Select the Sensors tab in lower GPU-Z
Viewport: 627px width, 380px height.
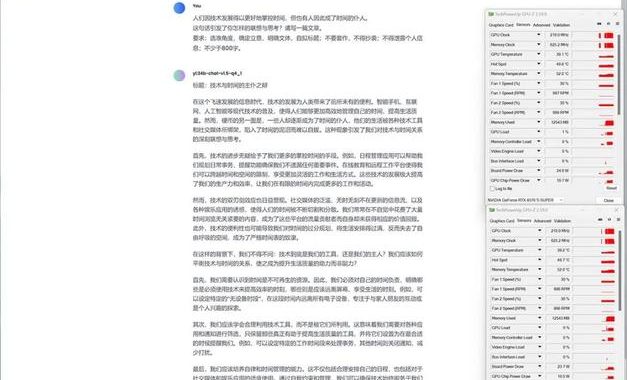[x=524, y=221]
